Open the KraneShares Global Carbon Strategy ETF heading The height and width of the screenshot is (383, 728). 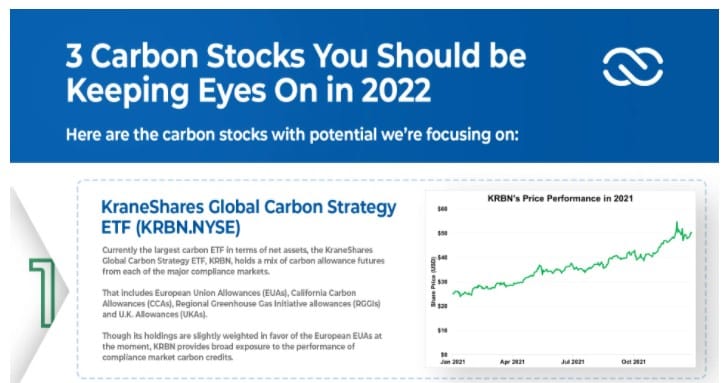pos(248,217)
